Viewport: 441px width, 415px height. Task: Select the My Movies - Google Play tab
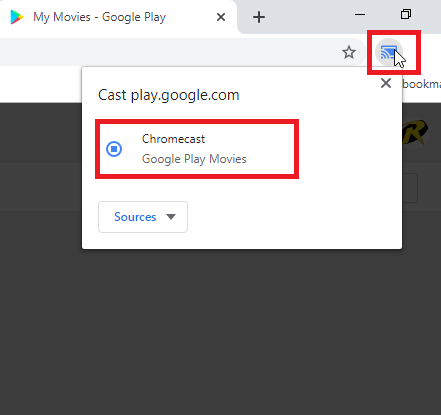tap(118, 17)
